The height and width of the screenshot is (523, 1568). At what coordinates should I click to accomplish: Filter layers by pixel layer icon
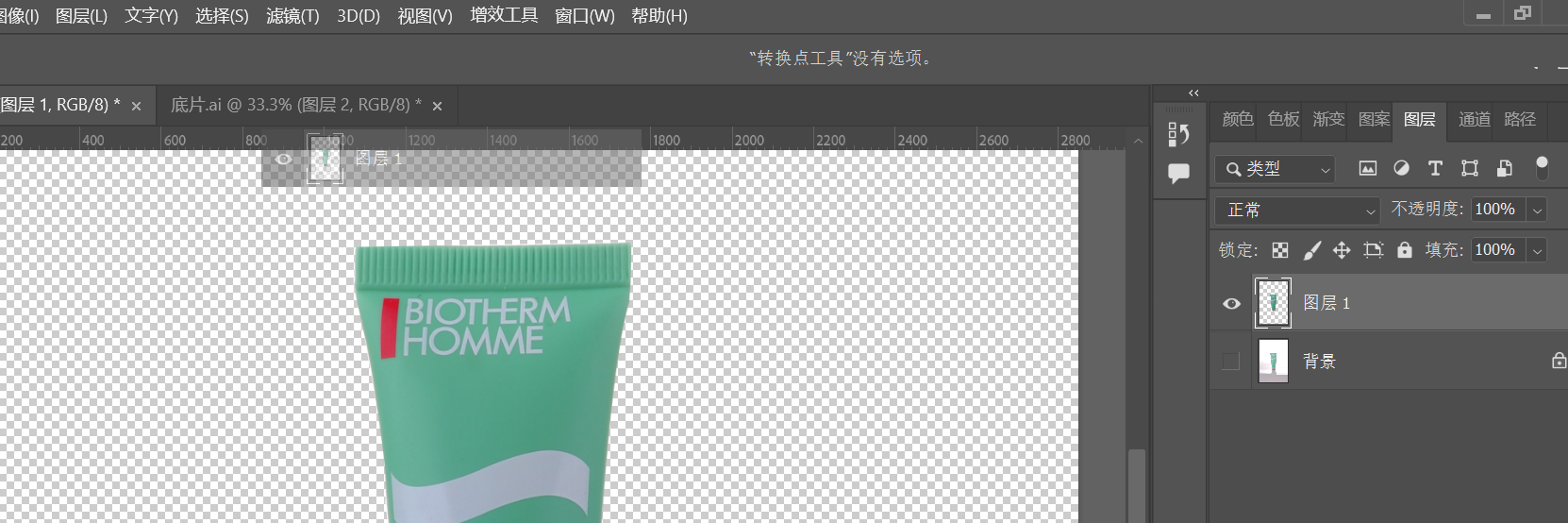(1367, 168)
